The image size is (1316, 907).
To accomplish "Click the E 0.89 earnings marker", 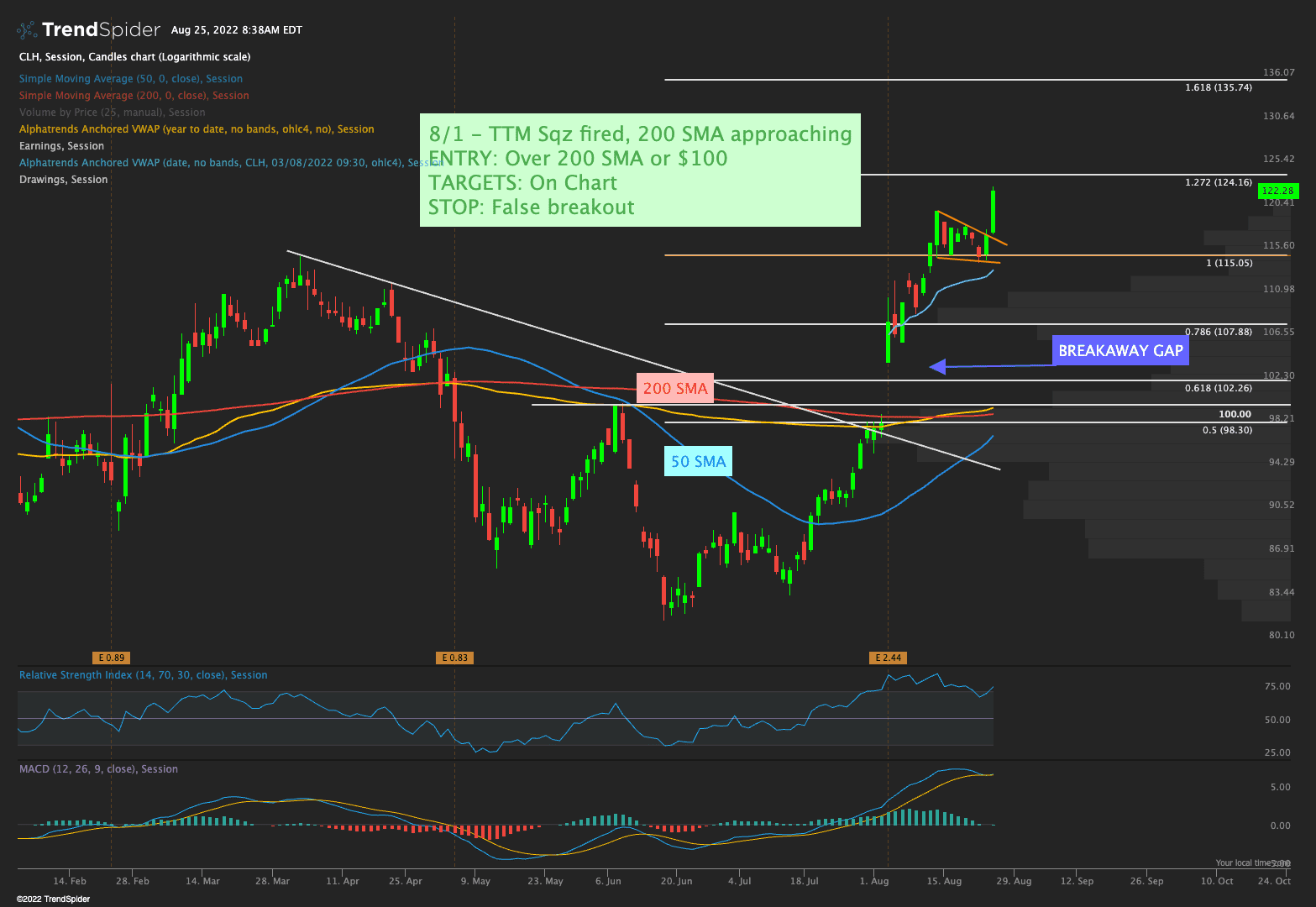I will pyautogui.click(x=111, y=658).
